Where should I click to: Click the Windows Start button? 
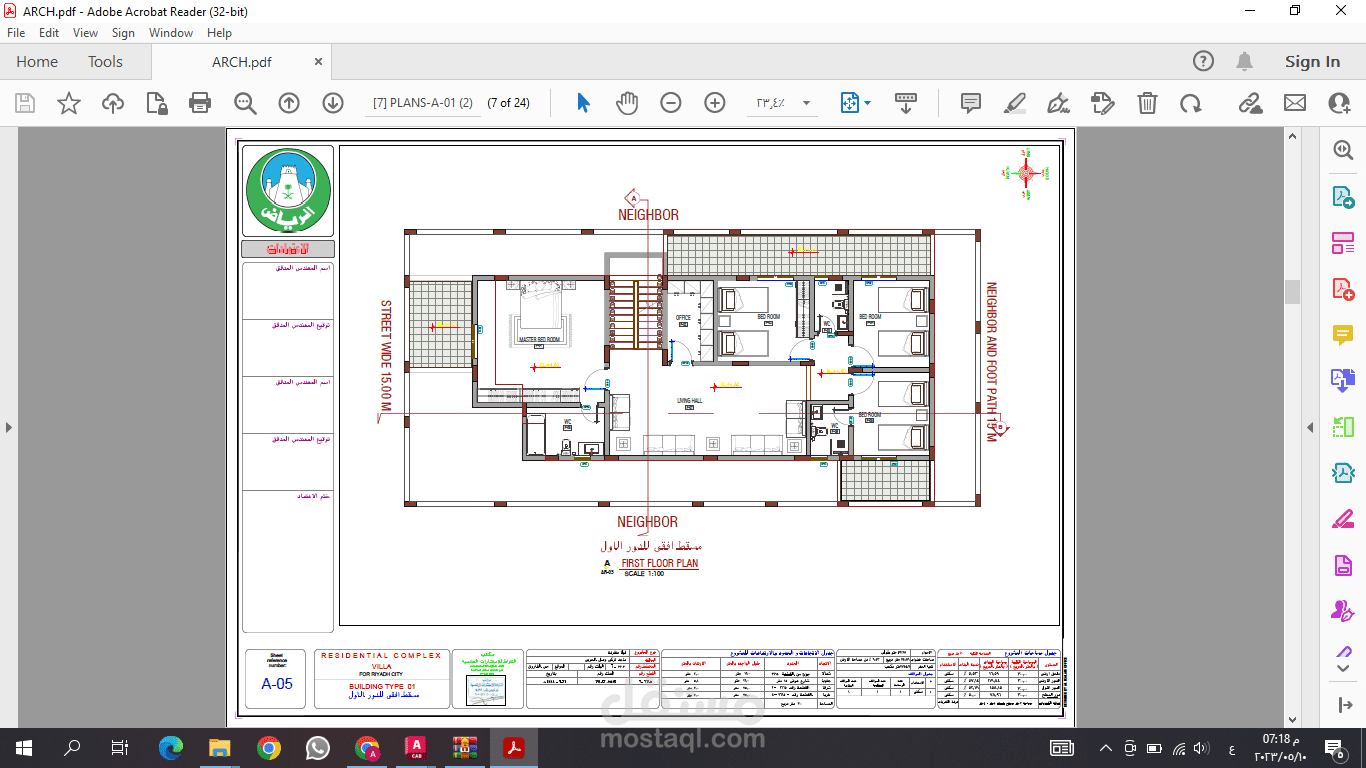tap(23, 747)
